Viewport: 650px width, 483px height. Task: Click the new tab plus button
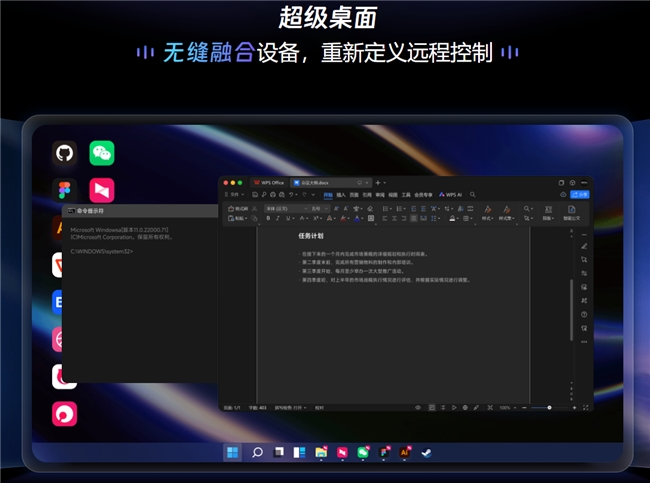point(377,183)
